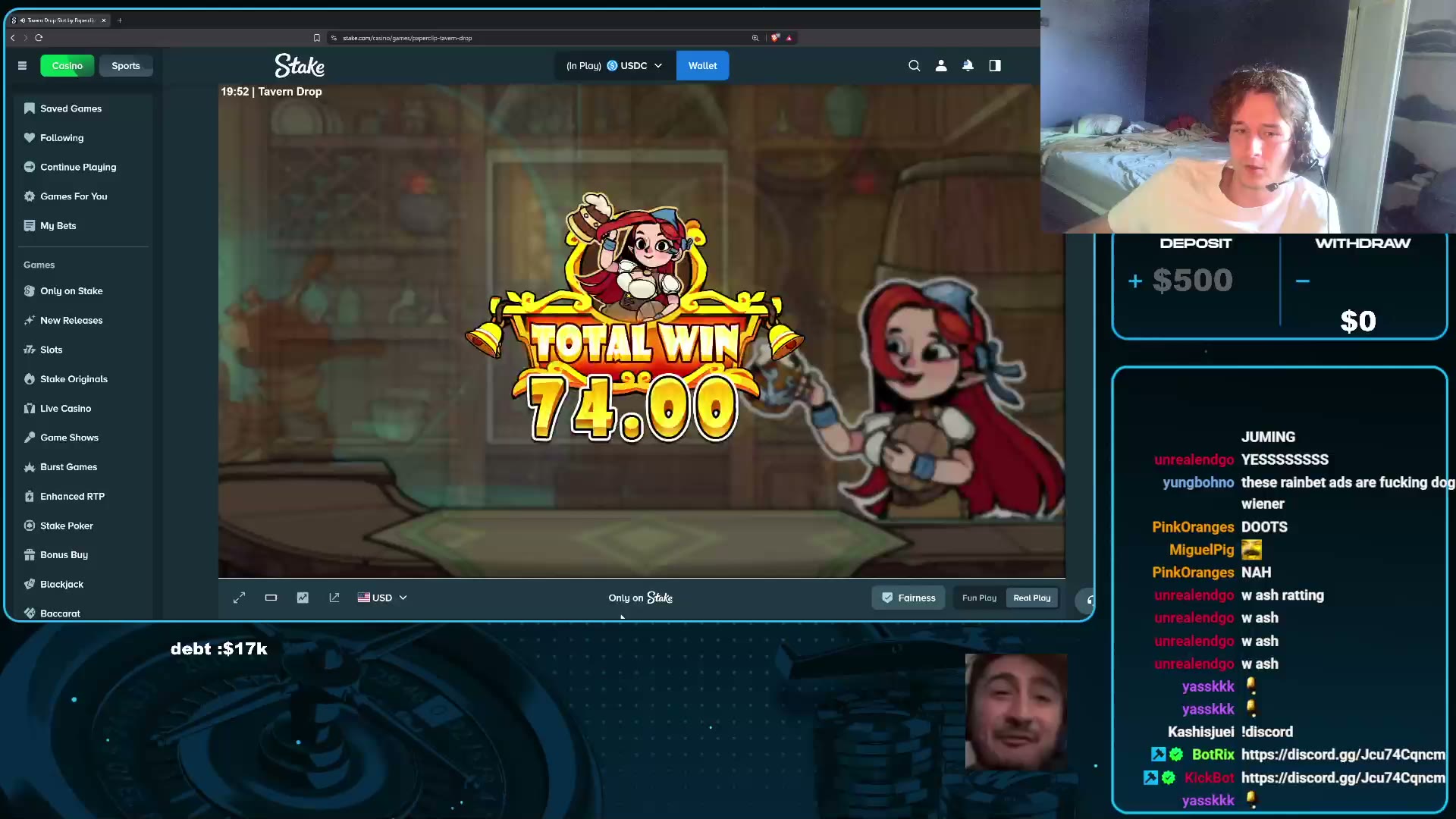Switch to the Sports section

click(126, 66)
